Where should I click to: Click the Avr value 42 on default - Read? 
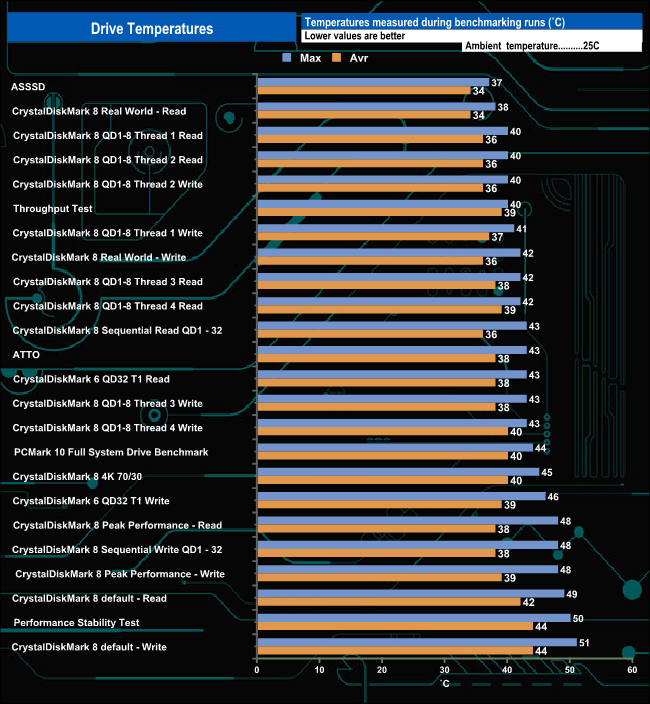(x=528, y=603)
